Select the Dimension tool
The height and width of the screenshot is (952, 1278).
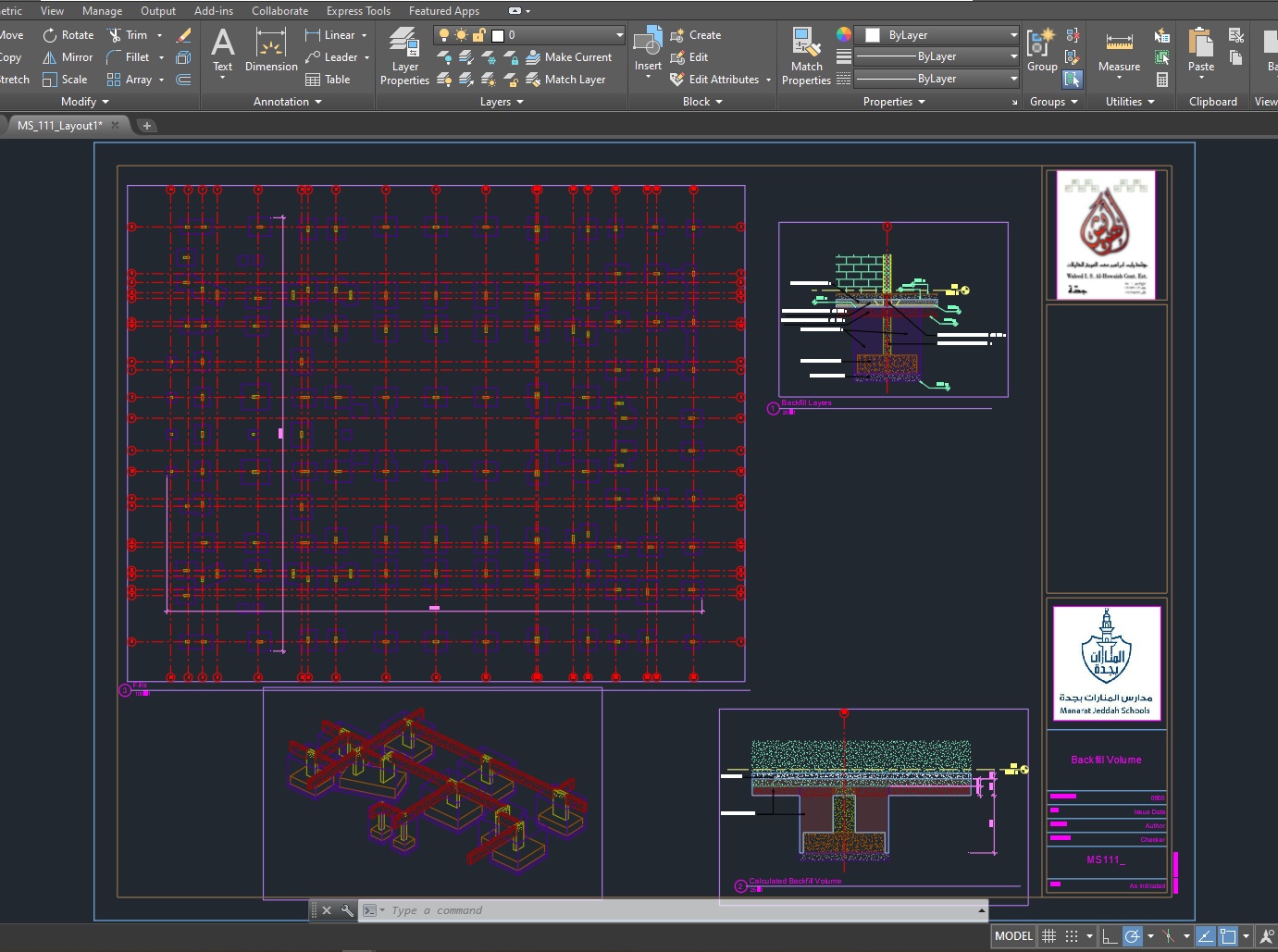coord(271,51)
